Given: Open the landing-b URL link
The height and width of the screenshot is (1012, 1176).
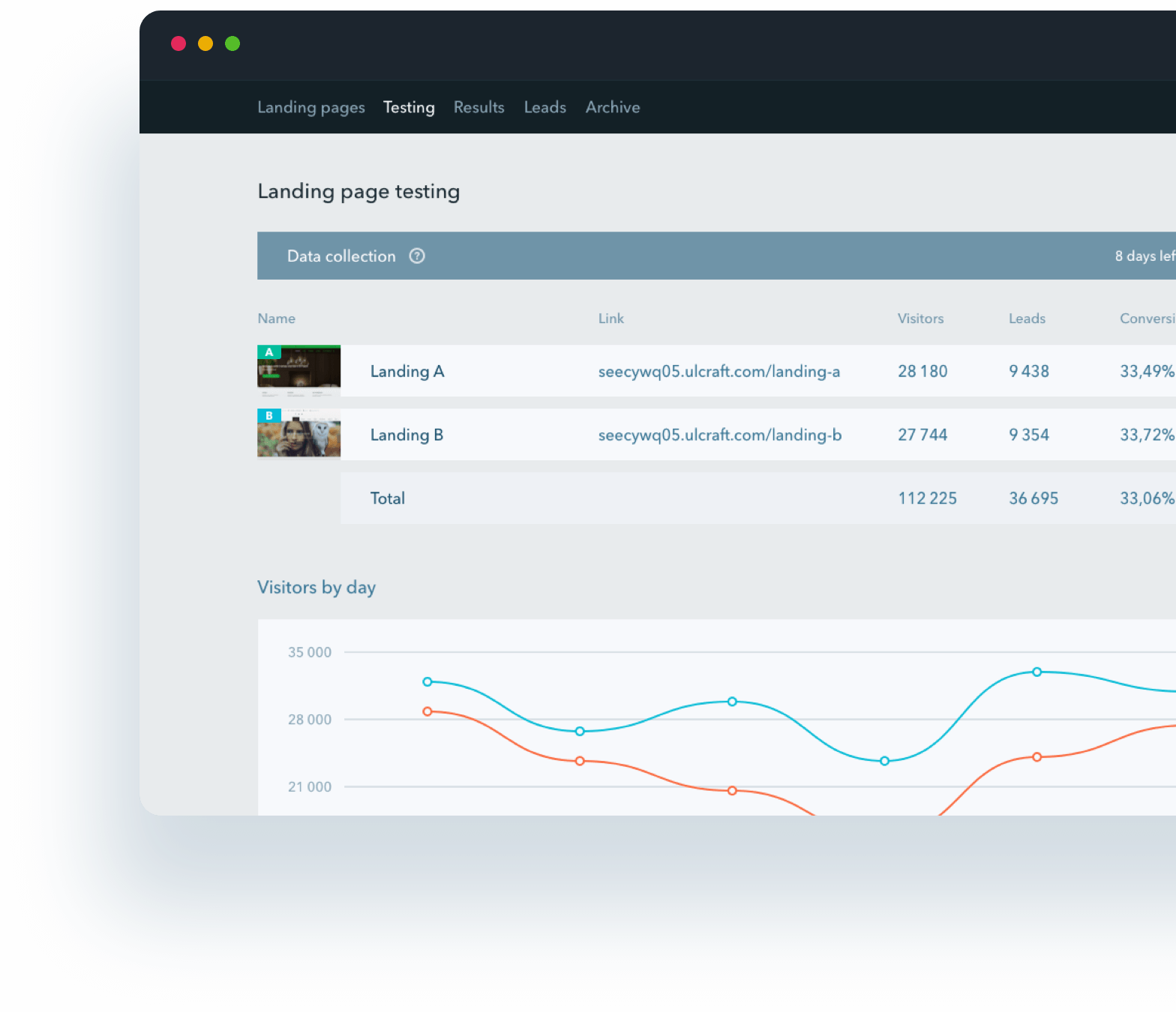Looking at the screenshot, I should click(719, 436).
